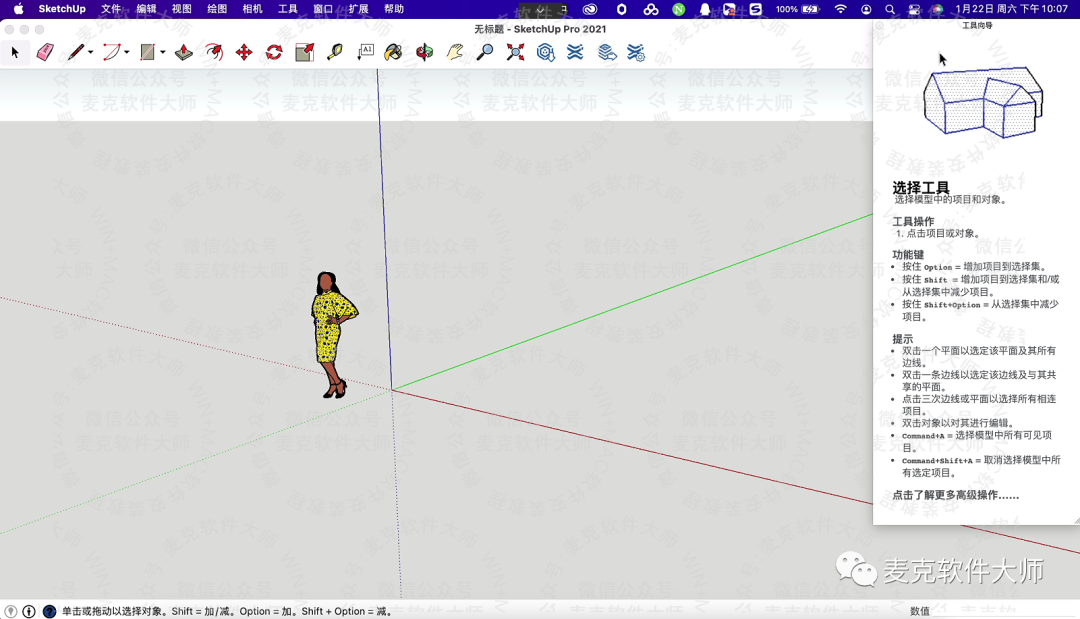Click the 选择工具 heading text

coord(921,187)
